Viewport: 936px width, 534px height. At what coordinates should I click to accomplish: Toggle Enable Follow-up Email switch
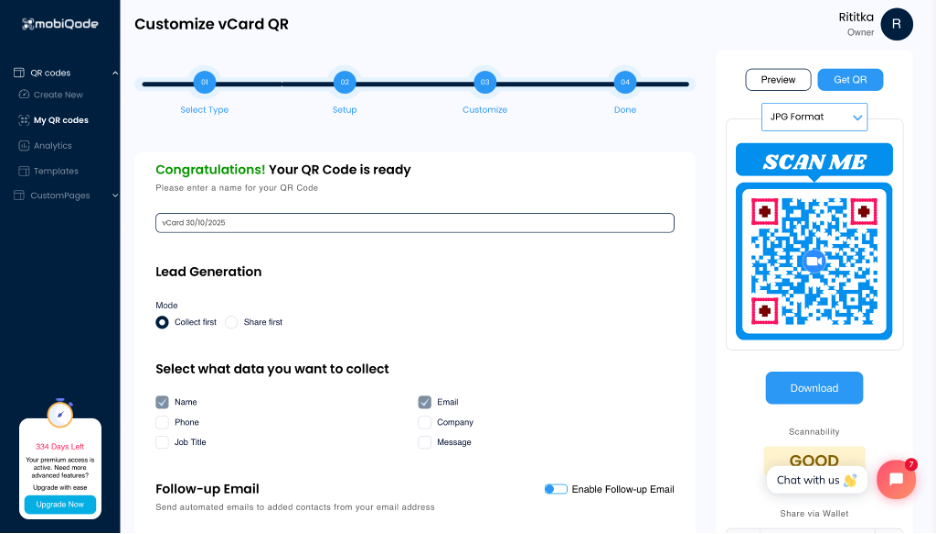coord(556,489)
